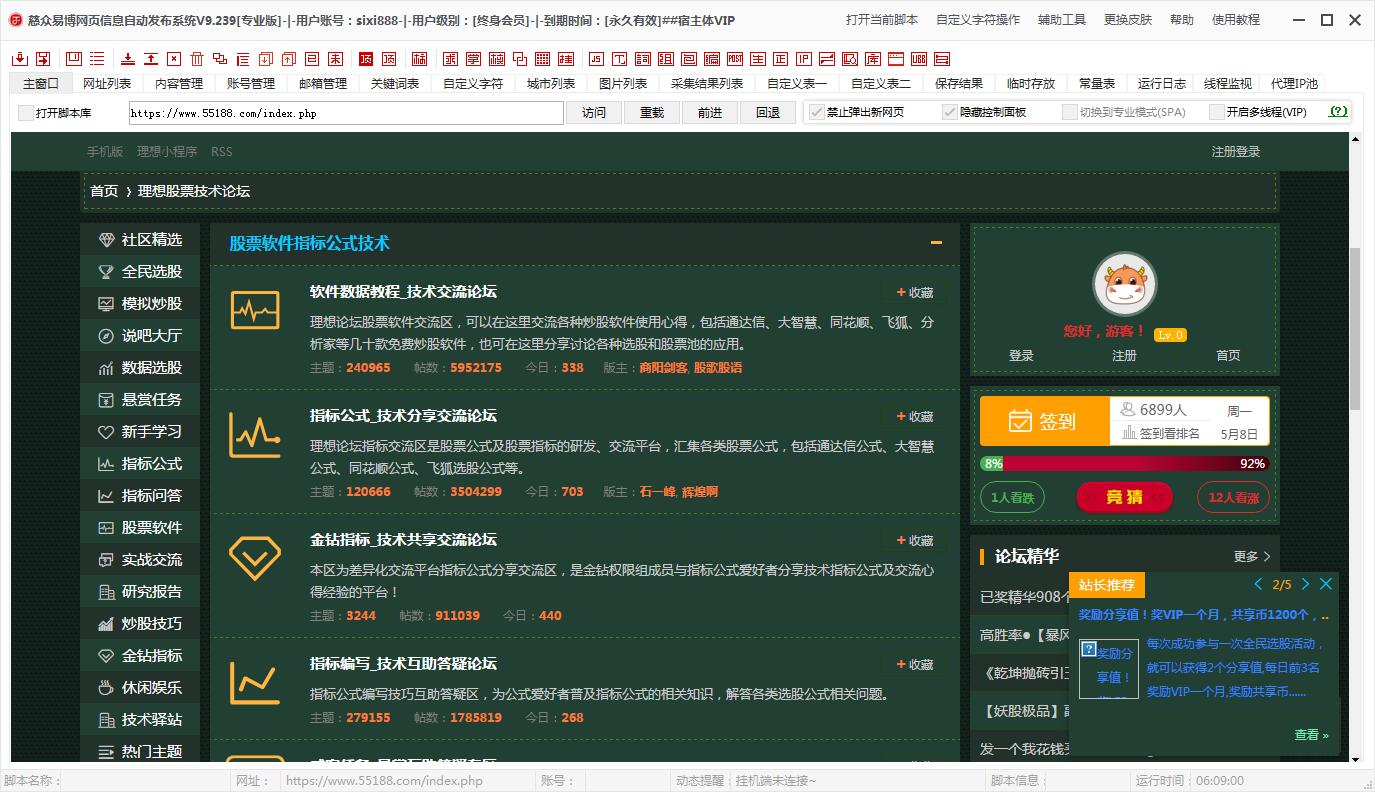The height and width of the screenshot is (792, 1375).
Task: Click the 指标编写 forum line chart icon
Action: point(255,682)
